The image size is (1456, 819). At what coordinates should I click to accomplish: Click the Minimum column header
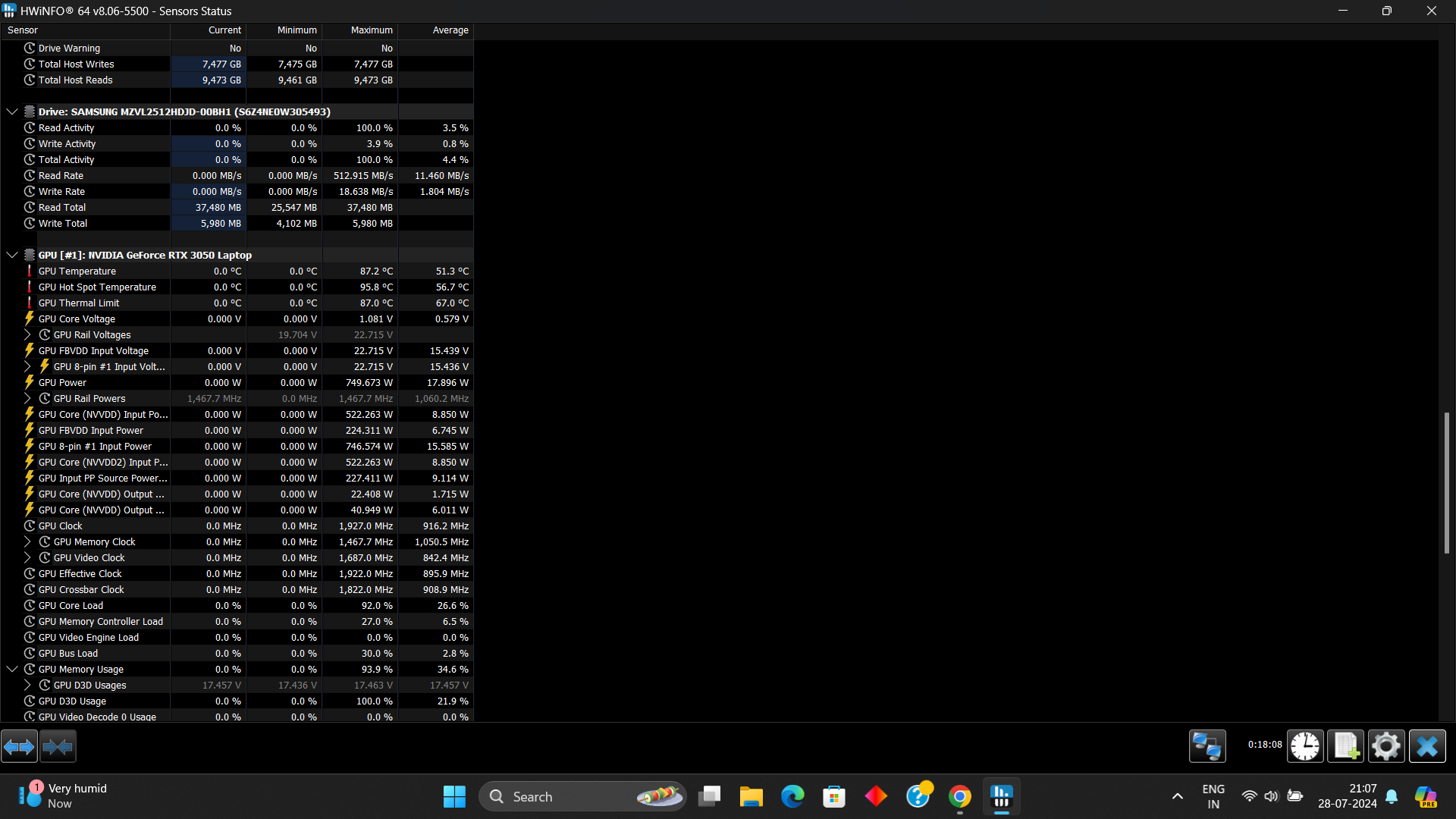coord(284,30)
